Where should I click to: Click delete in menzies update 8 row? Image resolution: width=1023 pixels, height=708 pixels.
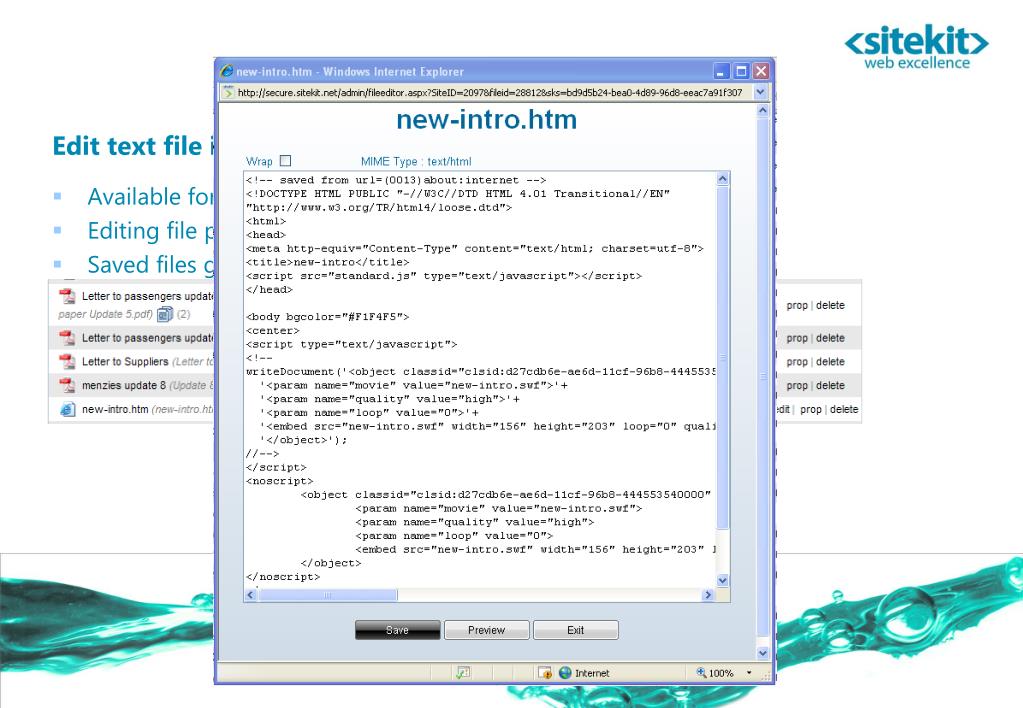830,386
